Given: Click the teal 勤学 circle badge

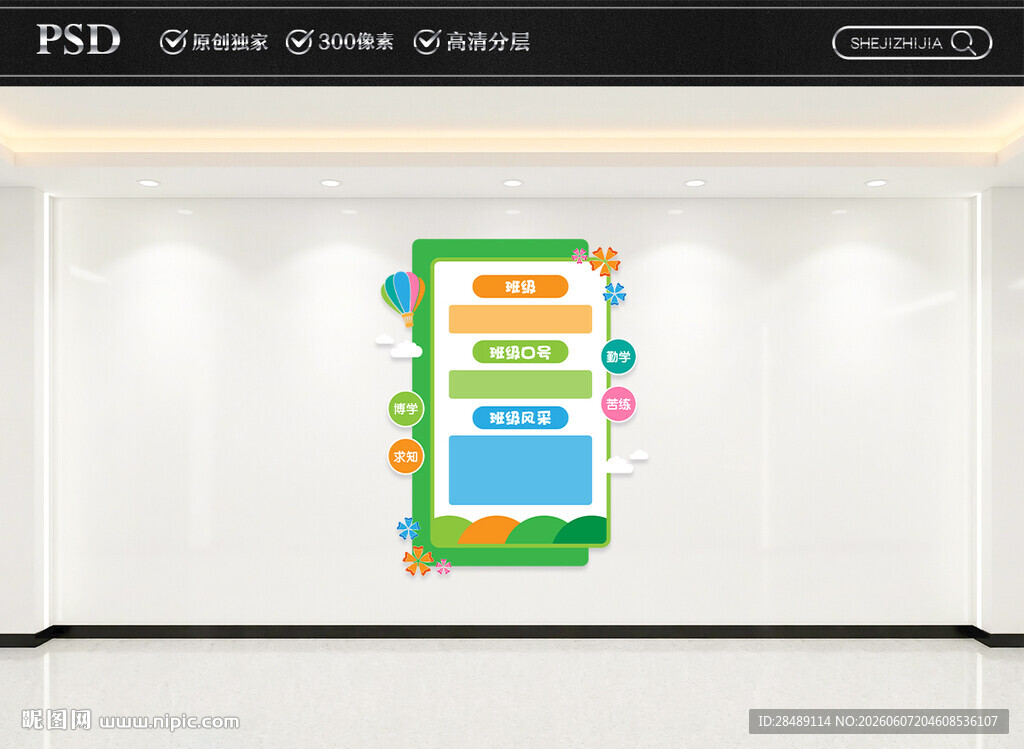Looking at the screenshot, I should click(x=618, y=357).
